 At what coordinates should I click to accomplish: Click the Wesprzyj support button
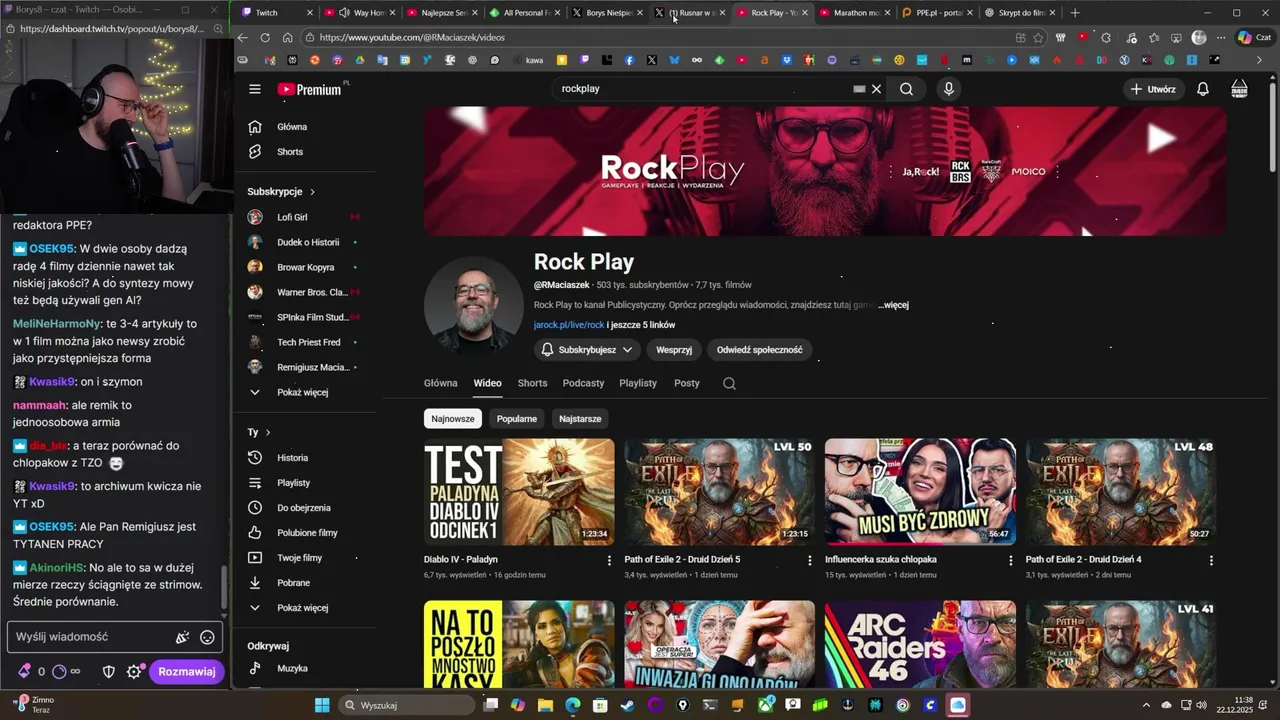pyautogui.click(x=674, y=350)
